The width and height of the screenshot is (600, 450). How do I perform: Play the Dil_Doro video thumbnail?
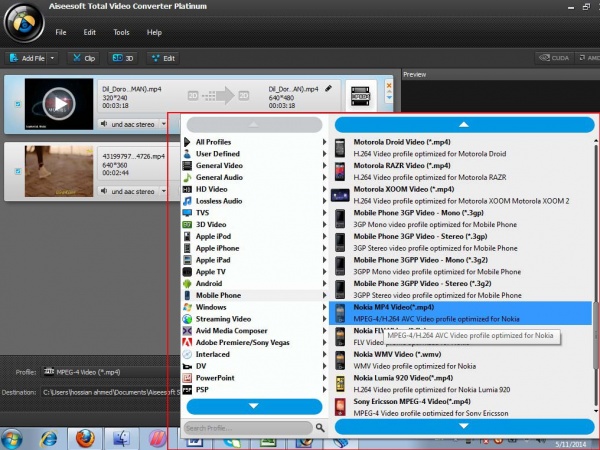pyautogui.click(x=59, y=104)
